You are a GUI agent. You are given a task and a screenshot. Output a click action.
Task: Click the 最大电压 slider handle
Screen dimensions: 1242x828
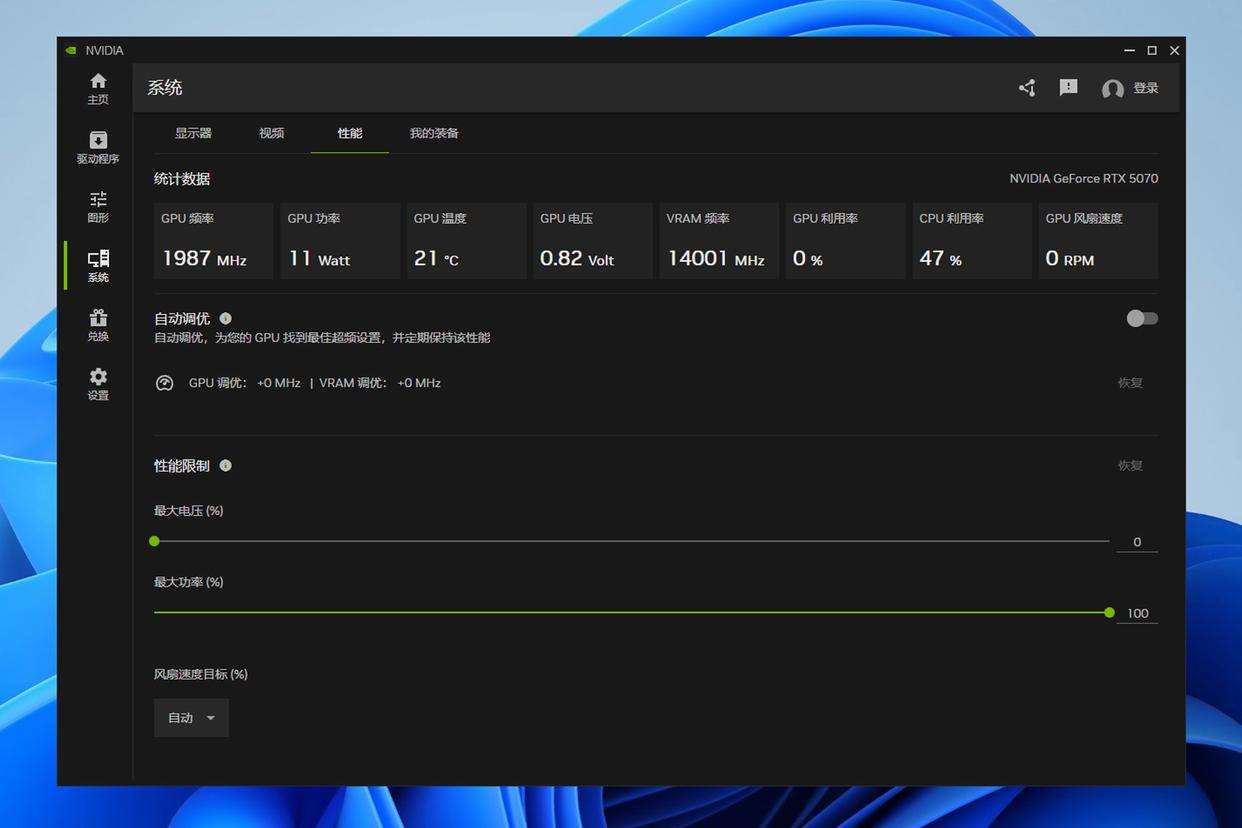(x=154, y=541)
